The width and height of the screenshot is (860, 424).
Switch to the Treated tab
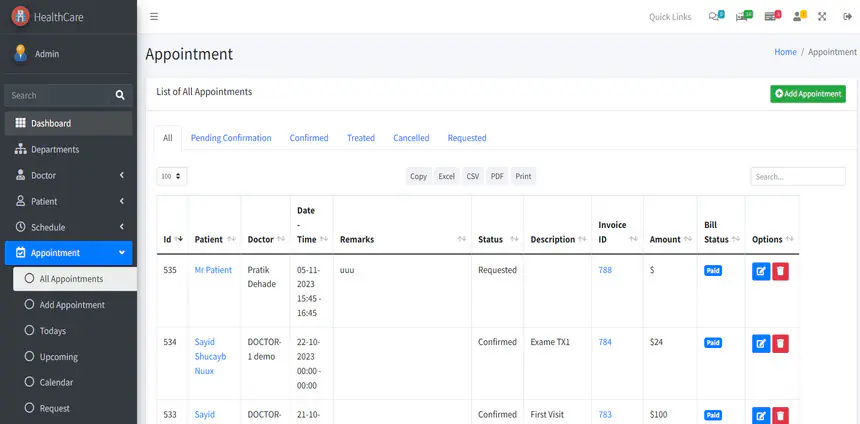tap(361, 138)
